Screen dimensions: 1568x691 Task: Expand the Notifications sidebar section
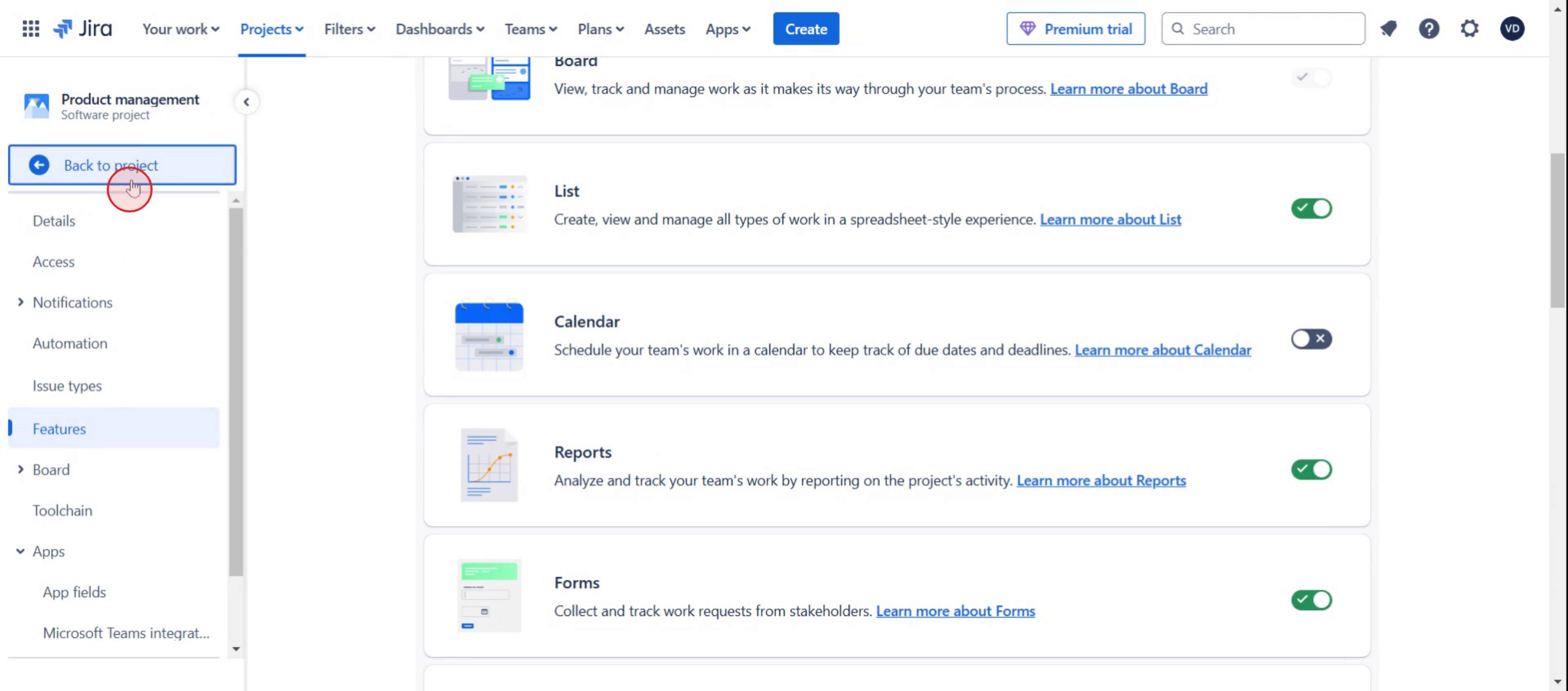(x=21, y=302)
